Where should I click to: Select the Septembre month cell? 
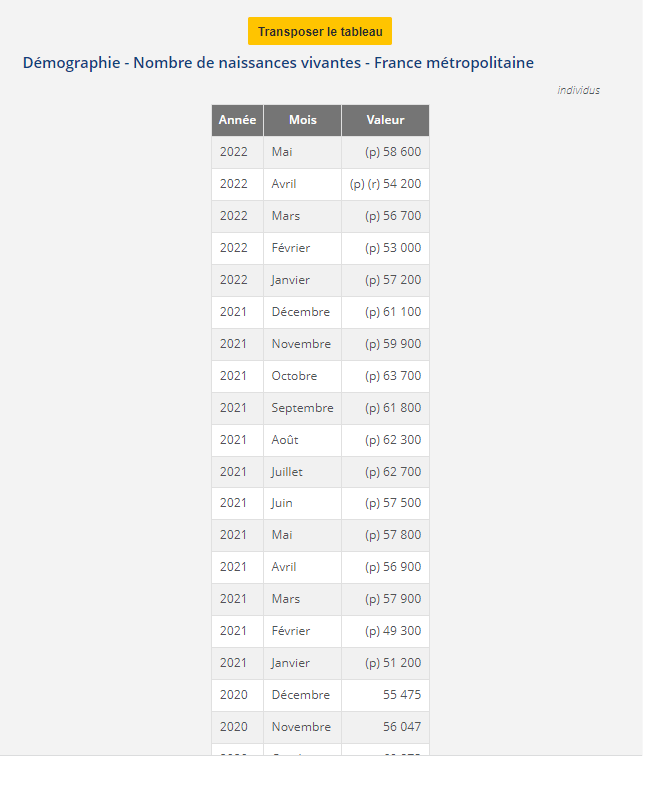(x=302, y=408)
